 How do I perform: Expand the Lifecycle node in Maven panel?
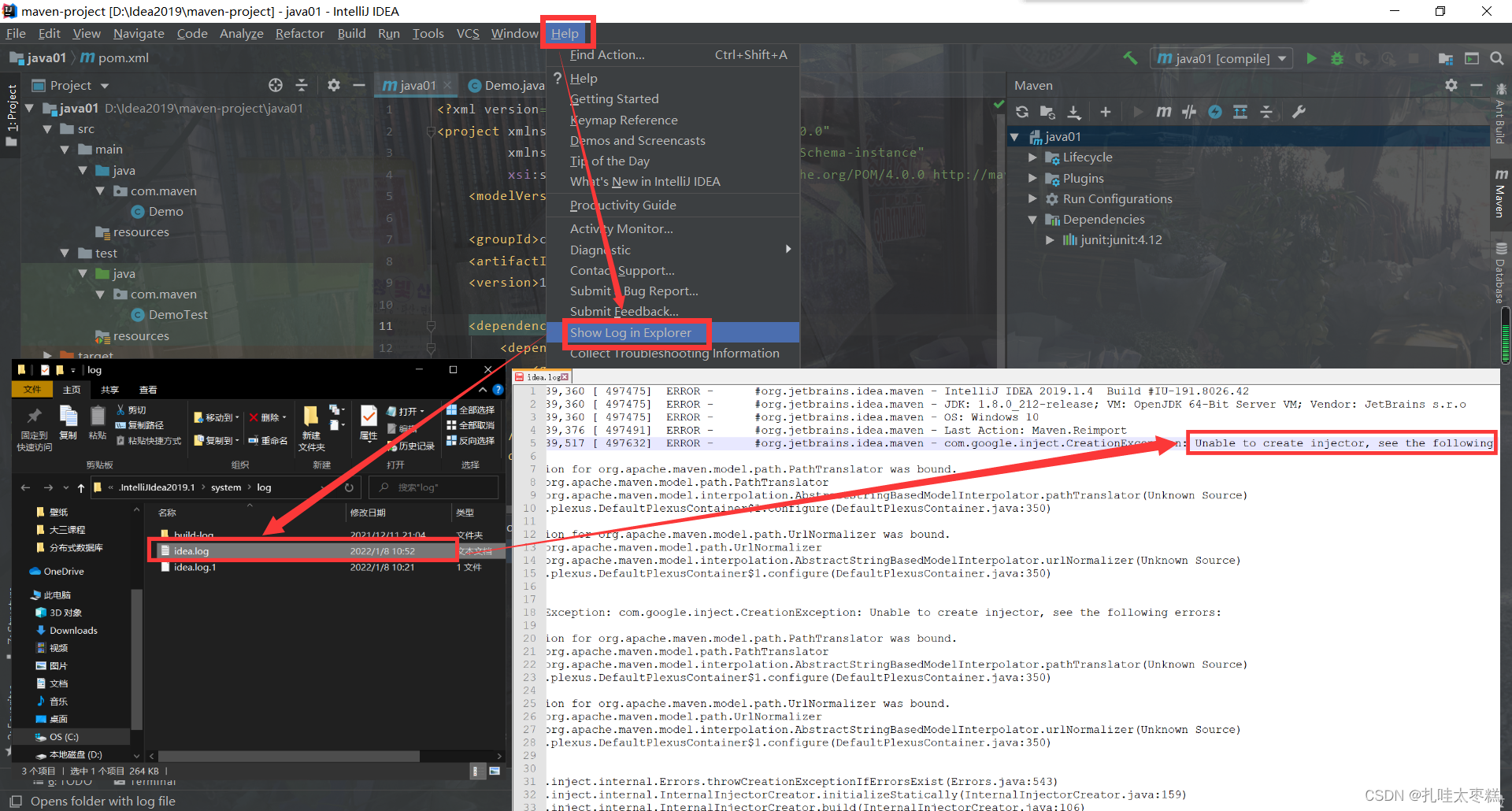(1033, 157)
